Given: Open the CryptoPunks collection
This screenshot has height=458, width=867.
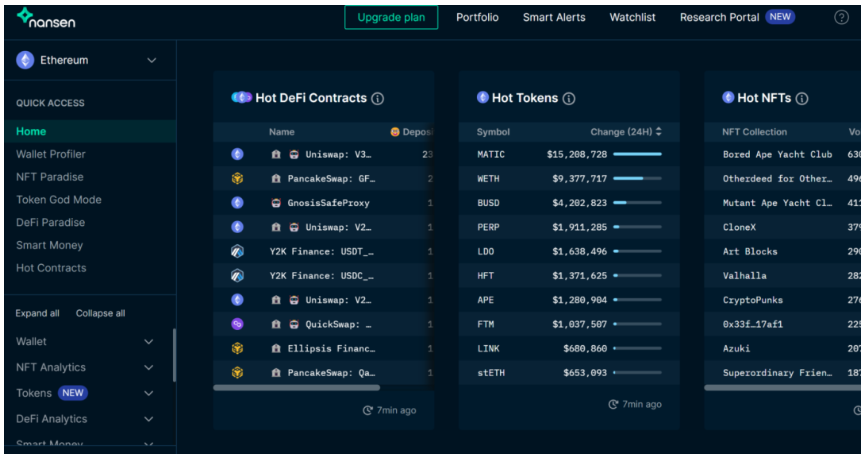Looking at the screenshot, I should pos(753,300).
